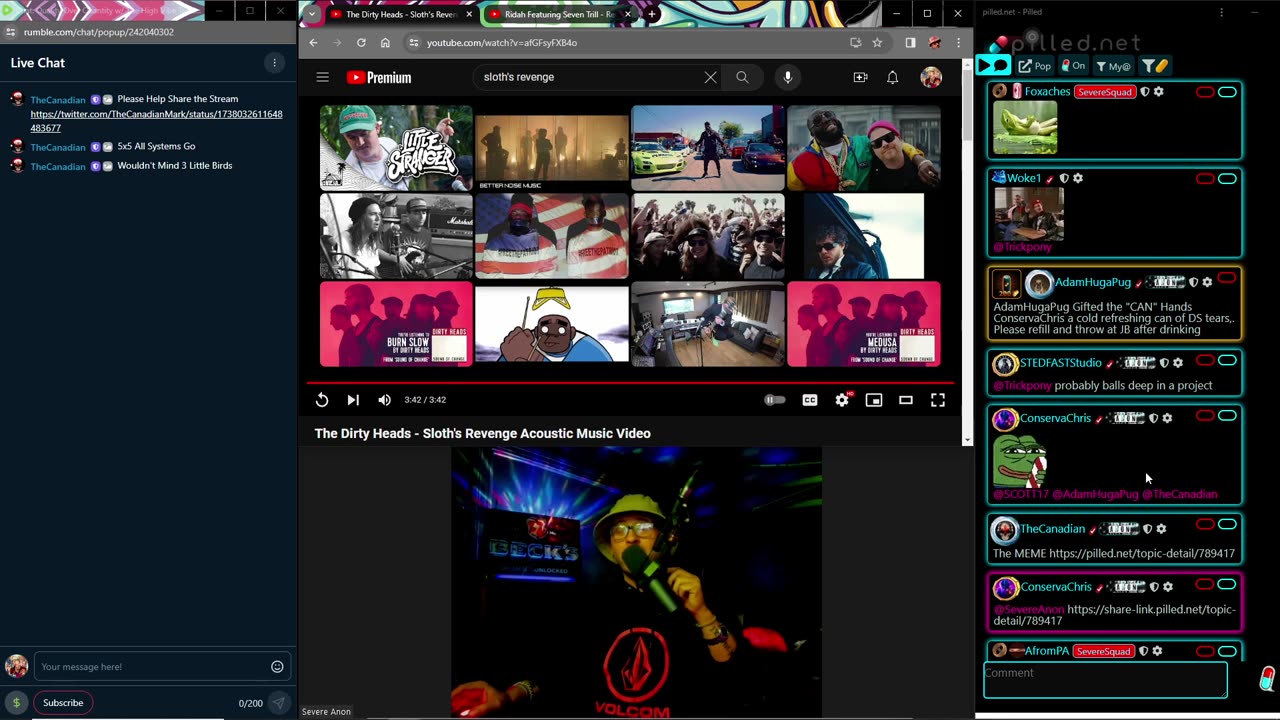Viewport: 1280px width, 720px height.
Task: Click the Pilled 'Pop' popout button
Action: pos(1034,66)
